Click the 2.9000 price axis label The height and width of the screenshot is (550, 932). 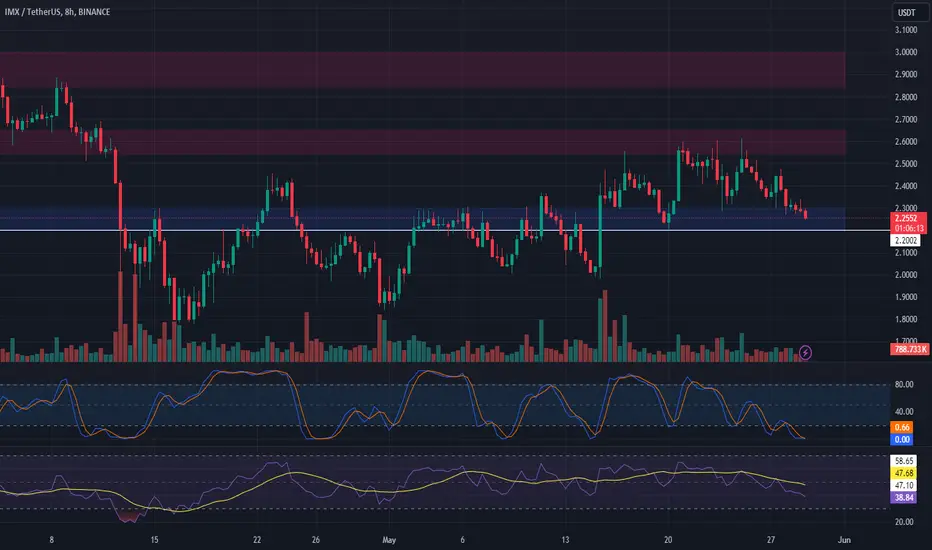click(x=906, y=74)
